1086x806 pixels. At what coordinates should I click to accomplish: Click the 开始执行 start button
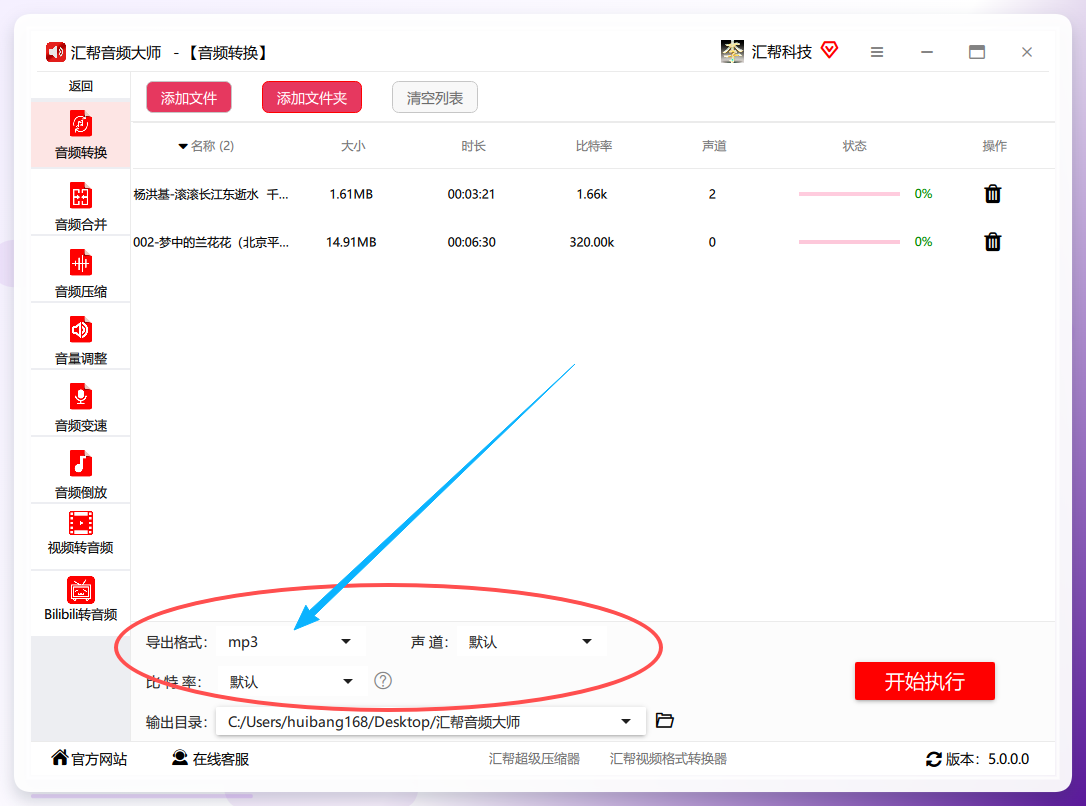(x=925, y=681)
